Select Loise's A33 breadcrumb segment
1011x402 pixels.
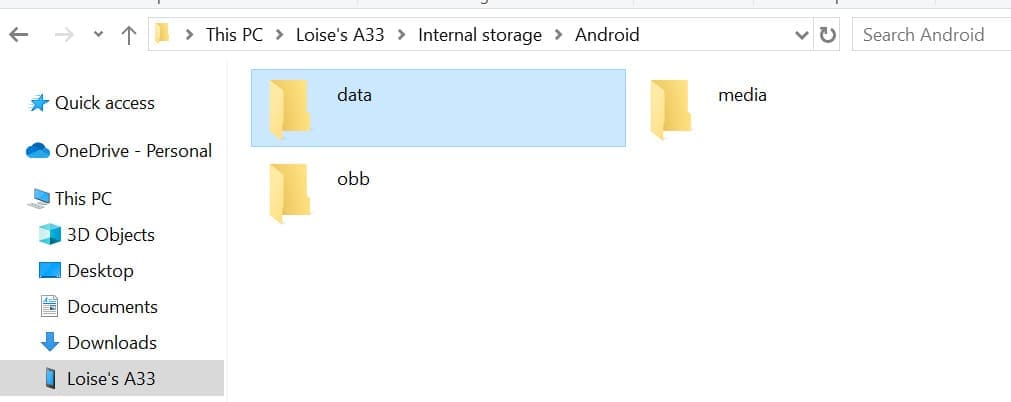coord(340,35)
